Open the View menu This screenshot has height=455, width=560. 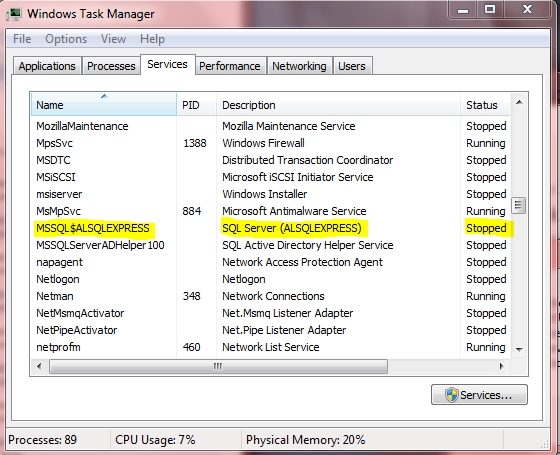113,39
